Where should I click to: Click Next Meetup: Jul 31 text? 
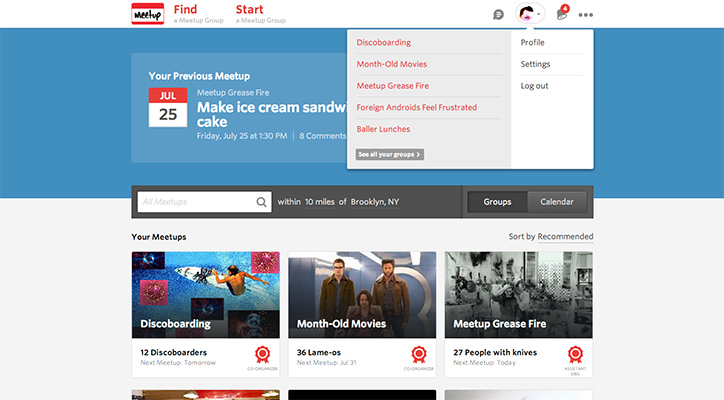point(326,363)
